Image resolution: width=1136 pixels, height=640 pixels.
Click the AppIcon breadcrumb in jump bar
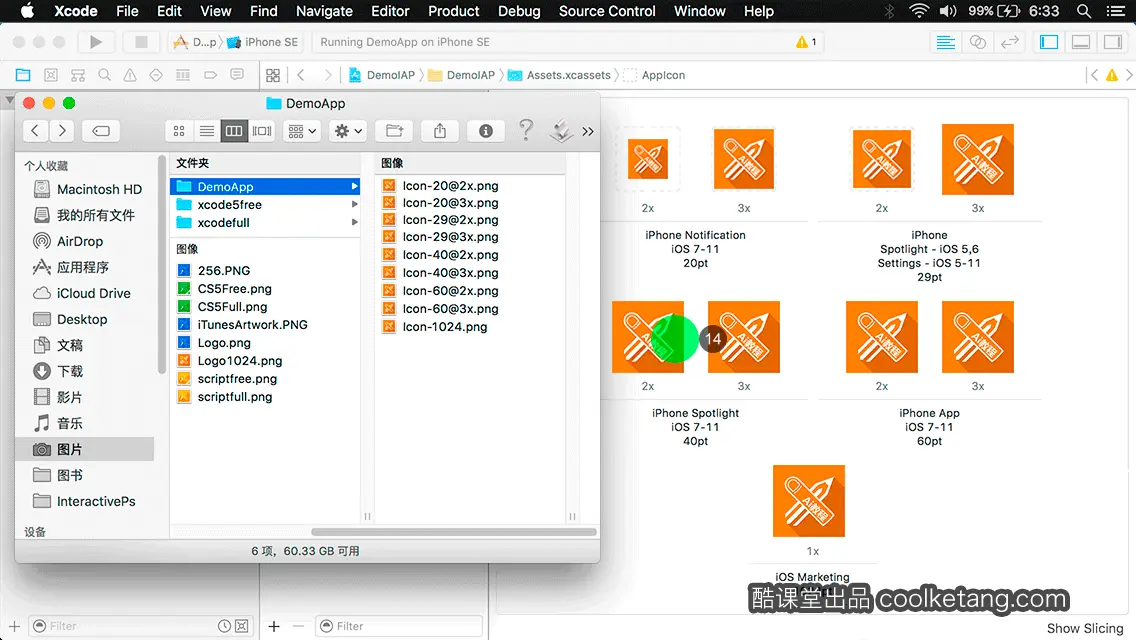click(654, 75)
